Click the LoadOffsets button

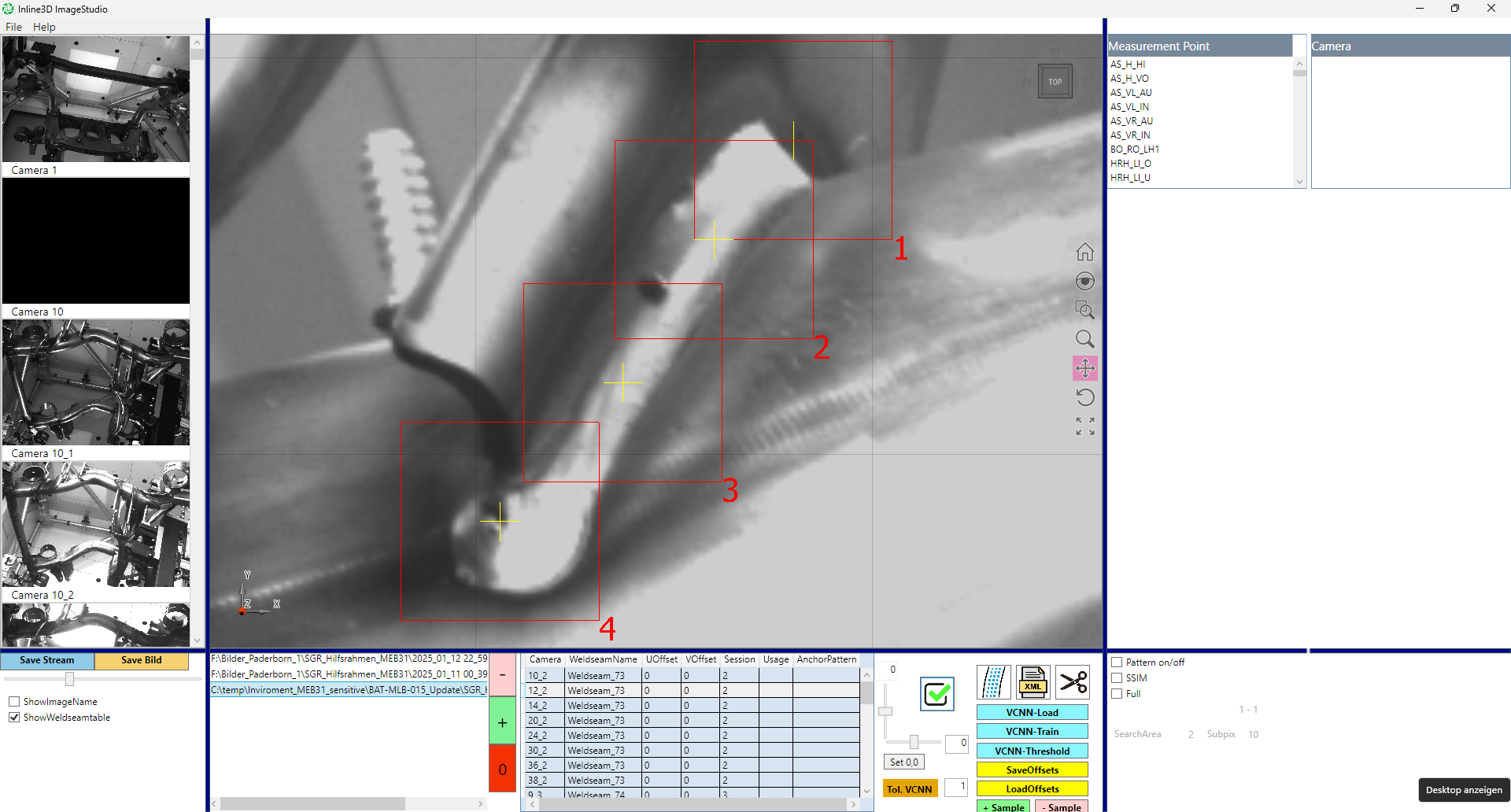(1033, 788)
